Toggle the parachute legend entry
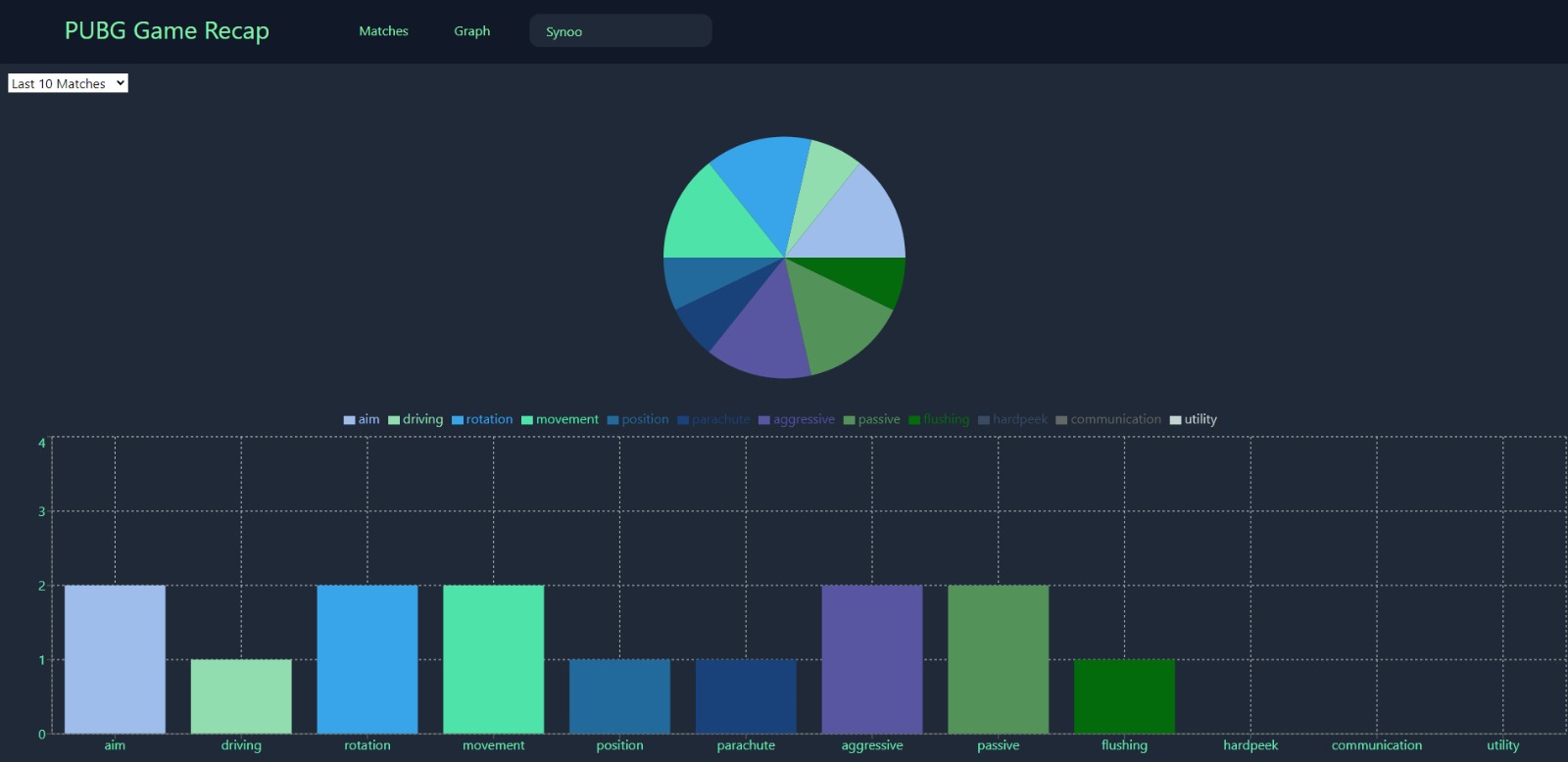Image resolution: width=1568 pixels, height=762 pixels. coord(713,419)
